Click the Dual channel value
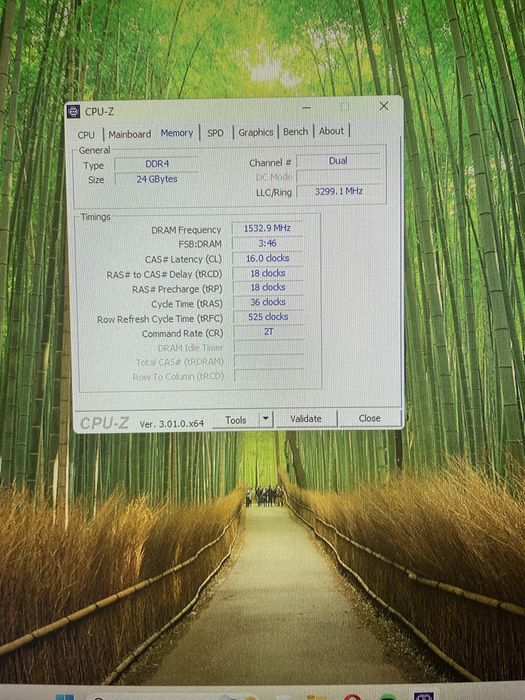This screenshot has width=525, height=700. [338, 161]
